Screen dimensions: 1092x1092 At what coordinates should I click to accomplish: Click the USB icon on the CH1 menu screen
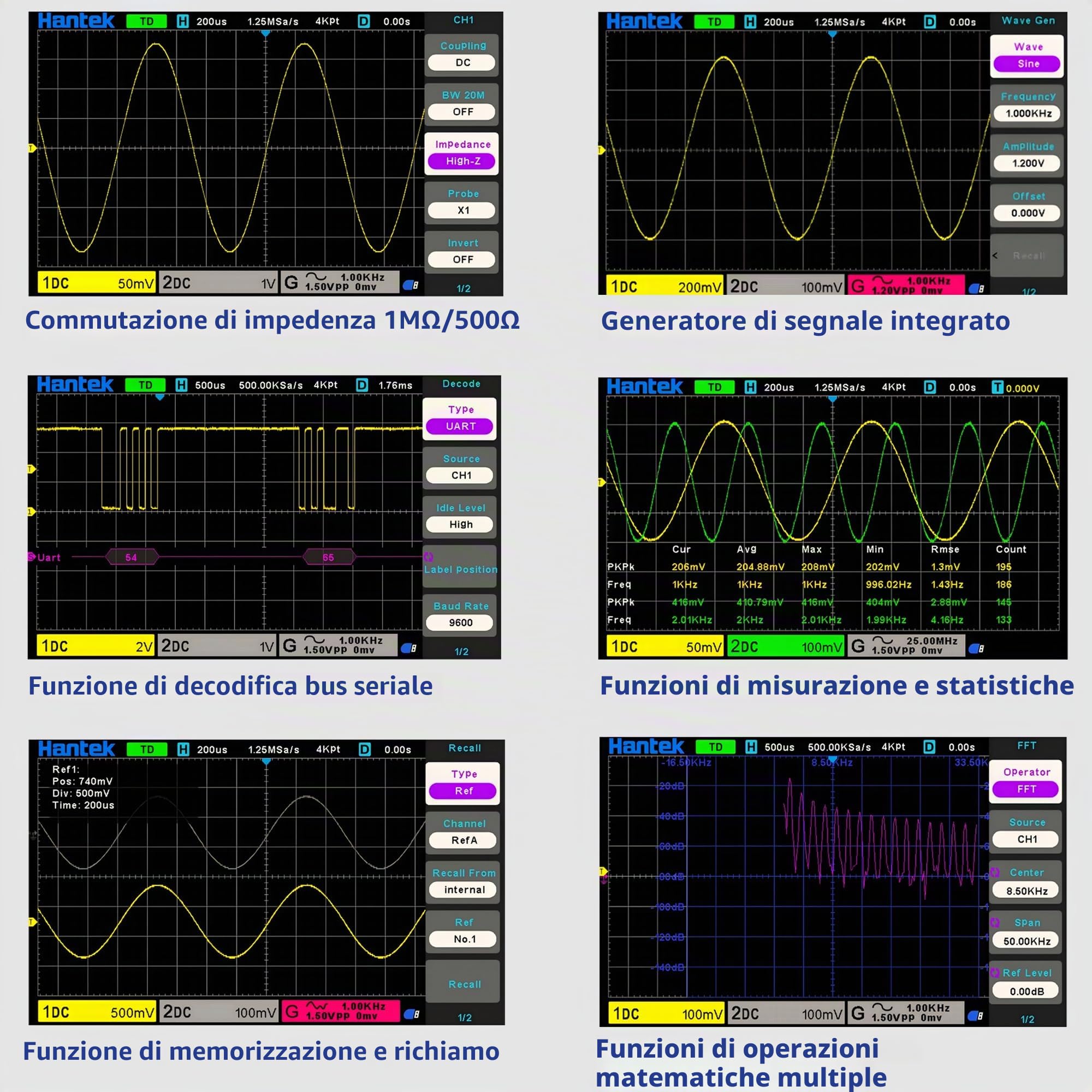click(x=410, y=286)
